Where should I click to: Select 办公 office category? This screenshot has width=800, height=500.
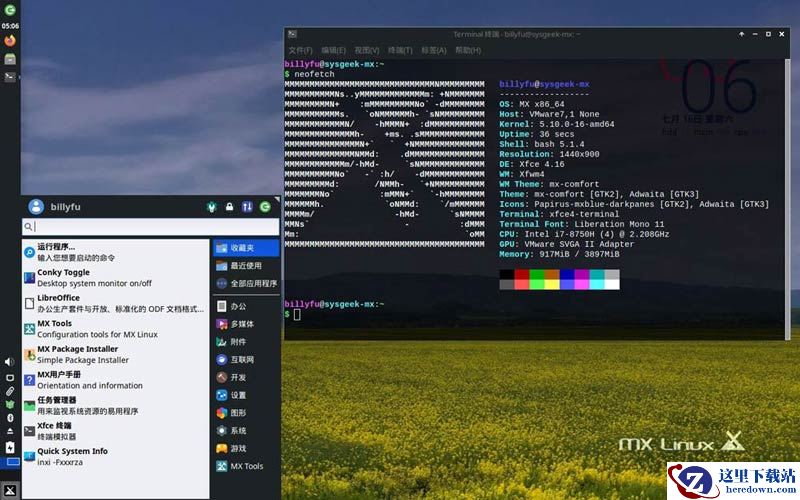pyautogui.click(x=246, y=306)
